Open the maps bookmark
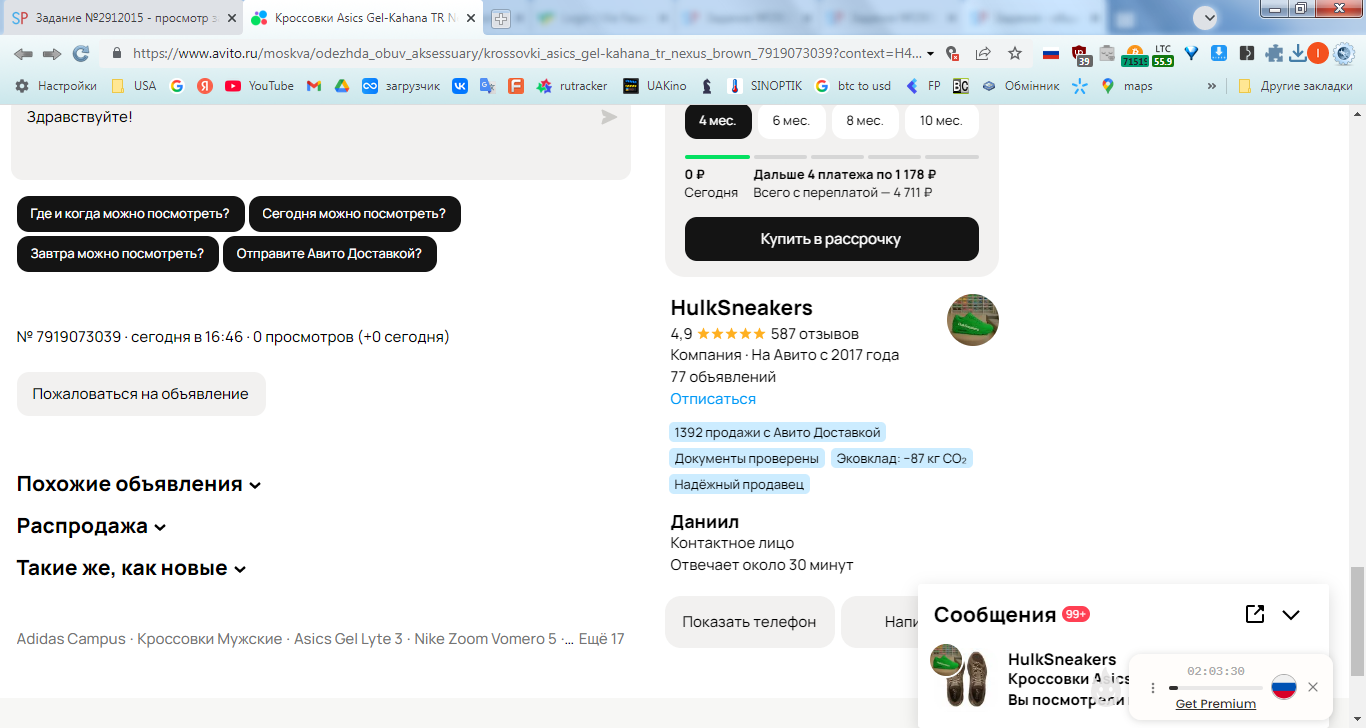Image resolution: width=1366 pixels, height=728 pixels. pyautogui.click(x=1126, y=86)
